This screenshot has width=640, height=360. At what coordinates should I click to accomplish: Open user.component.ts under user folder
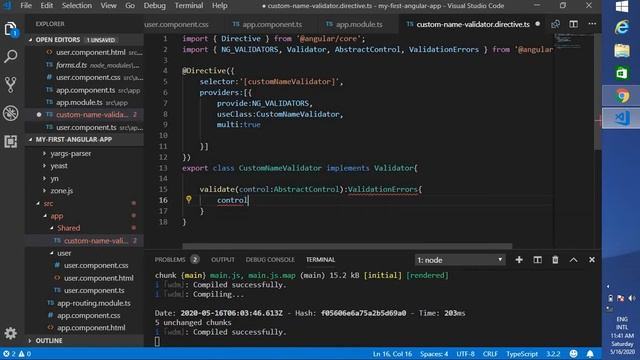coord(94,290)
